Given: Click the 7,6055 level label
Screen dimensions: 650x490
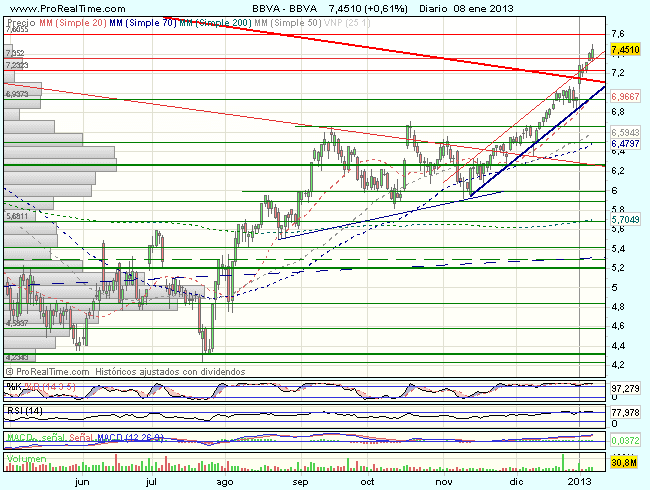Looking at the screenshot, I should point(17,30).
